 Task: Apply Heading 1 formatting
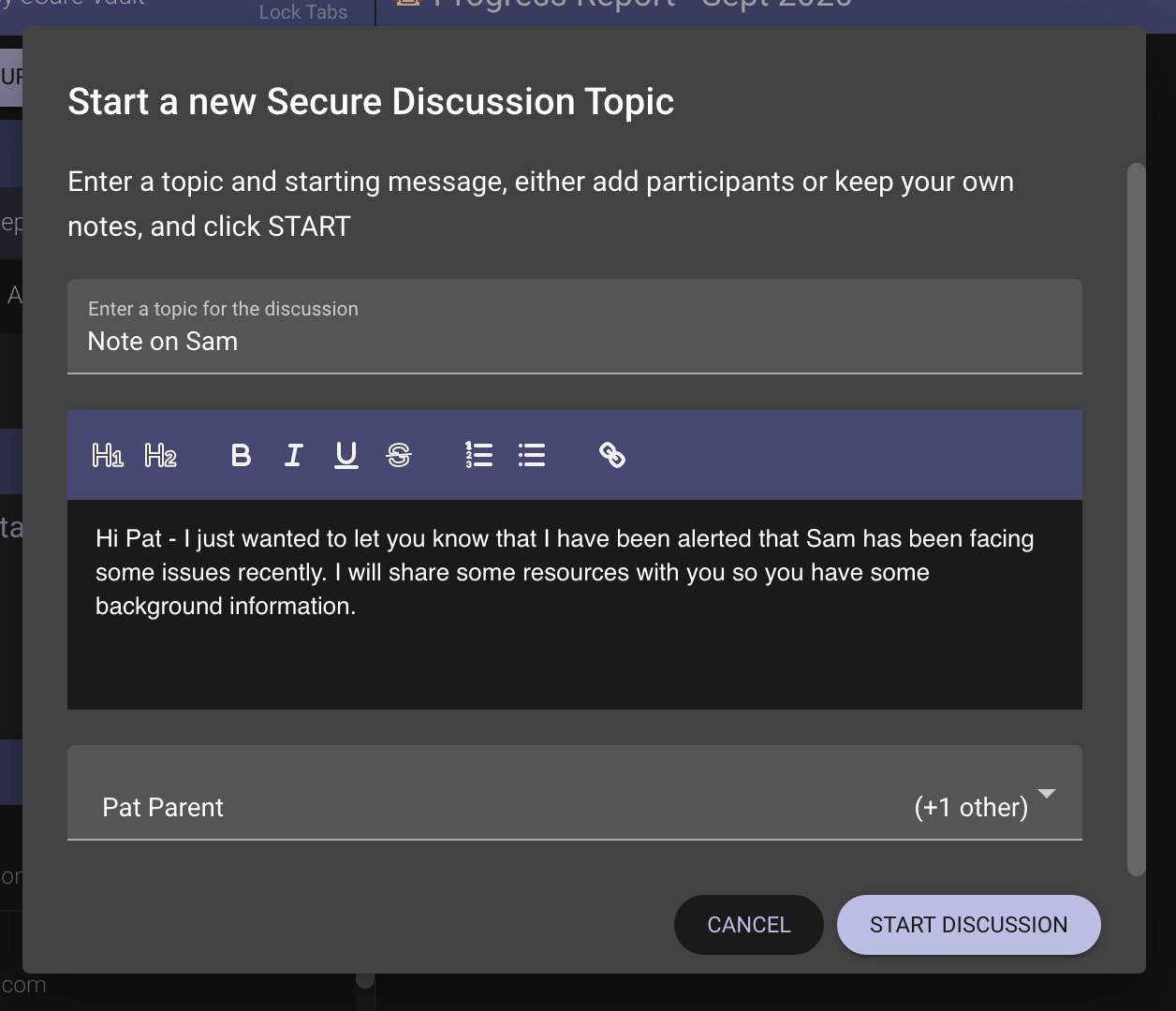pos(108,456)
